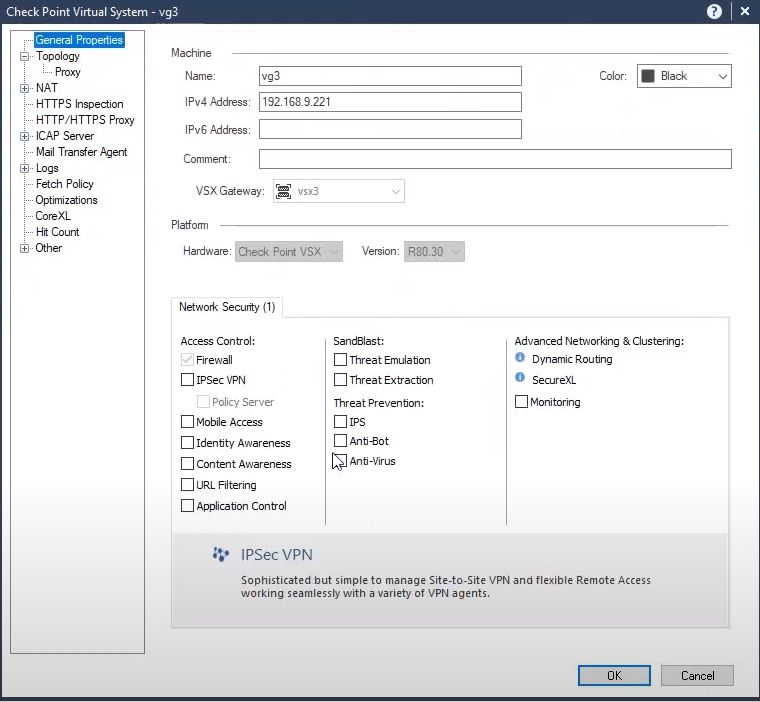Open the VSX Gateway dropdown
This screenshot has width=760, height=702.
[x=338, y=191]
